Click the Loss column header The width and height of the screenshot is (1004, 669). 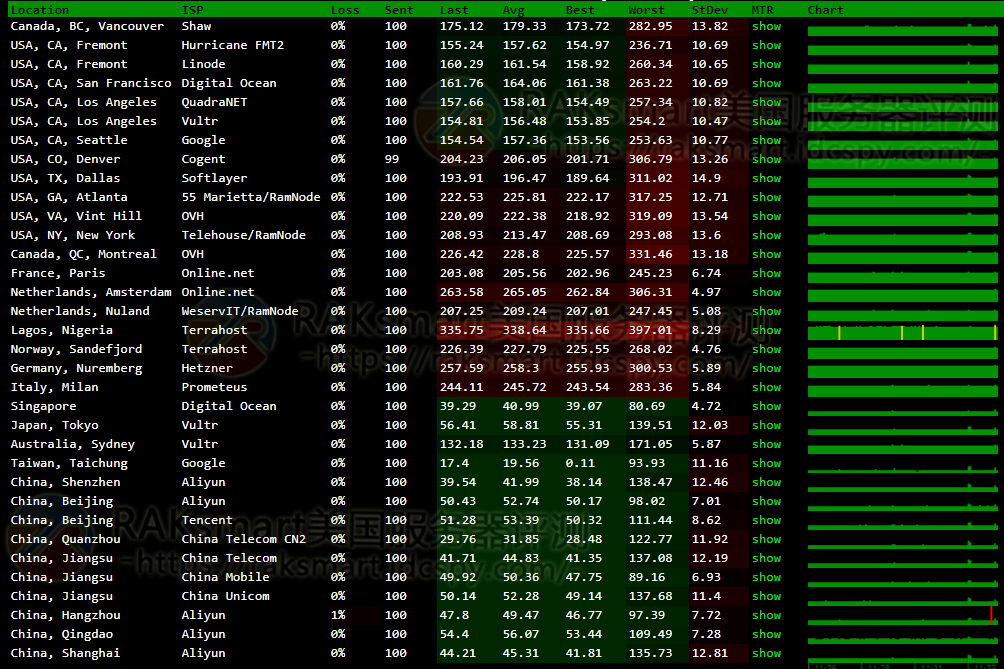pos(345,10)
